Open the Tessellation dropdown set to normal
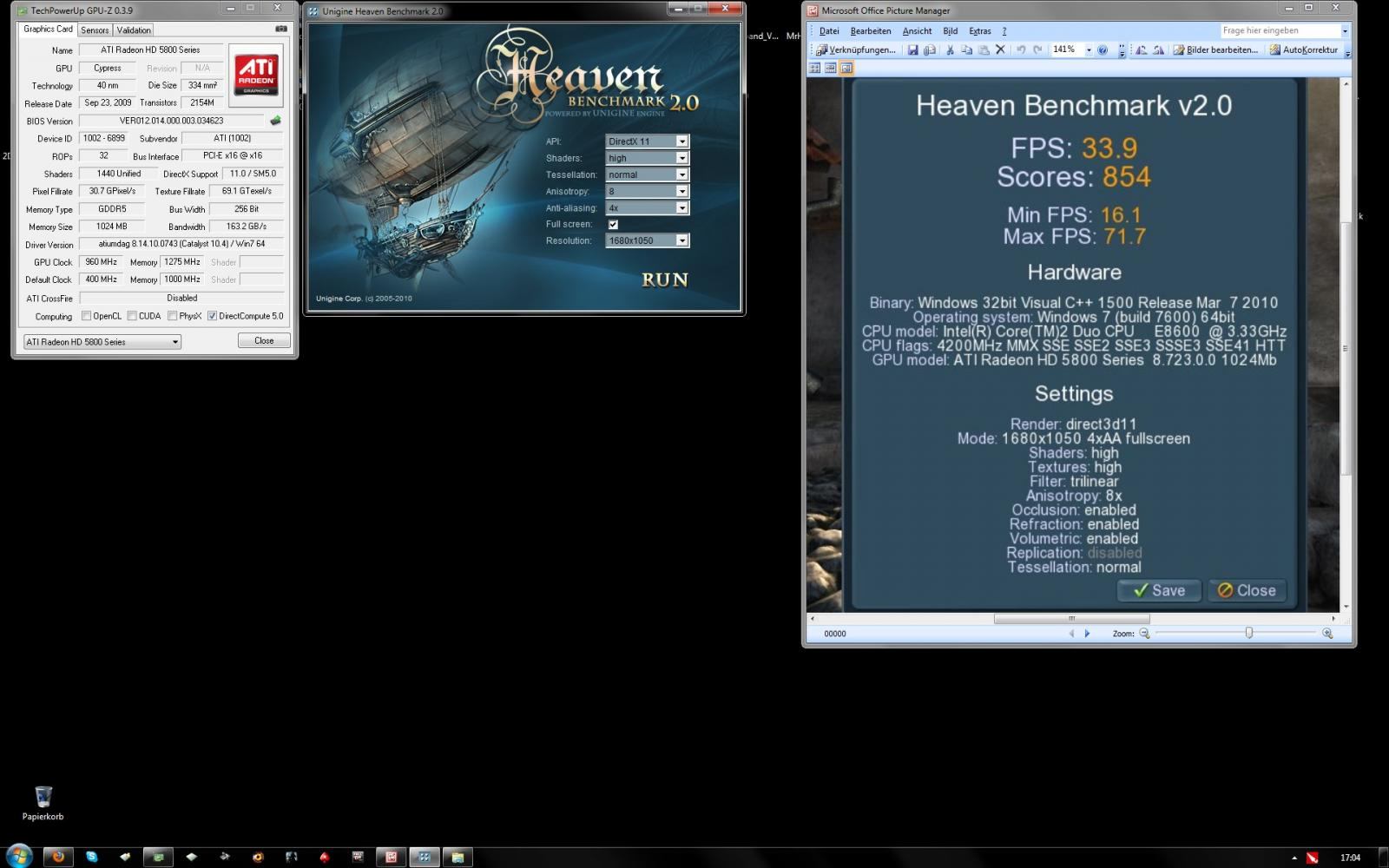This screenshot has height=868, width=1389. coord(647,174)
